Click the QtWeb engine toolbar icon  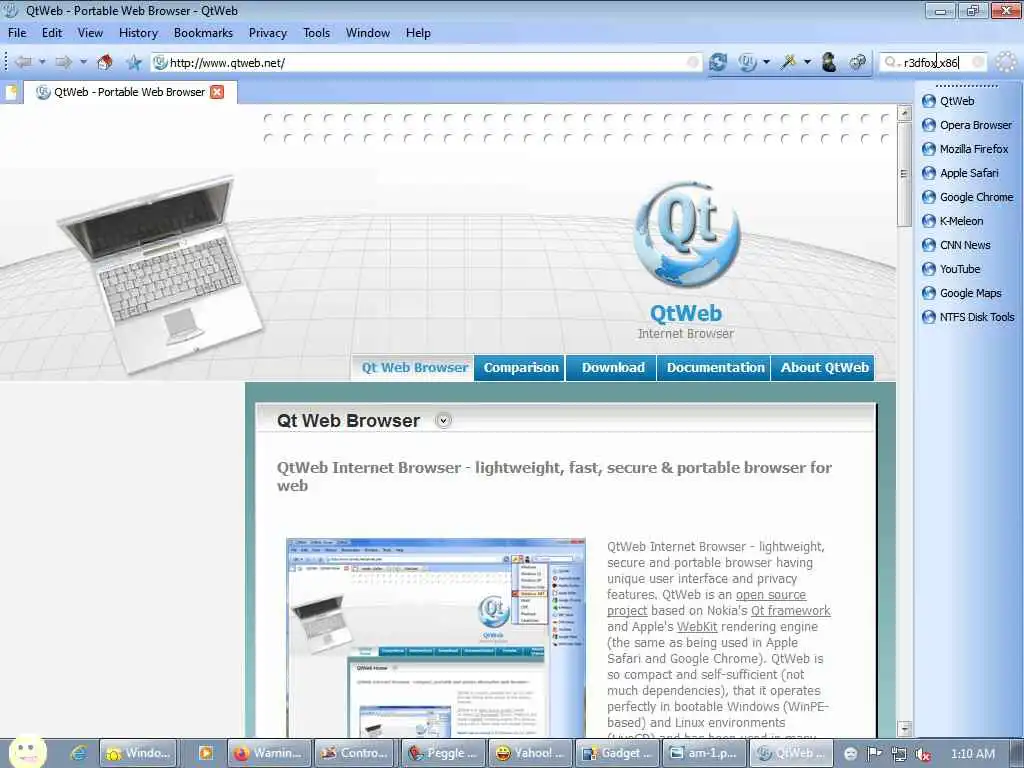pyautogui.click(x=747, y=63)
